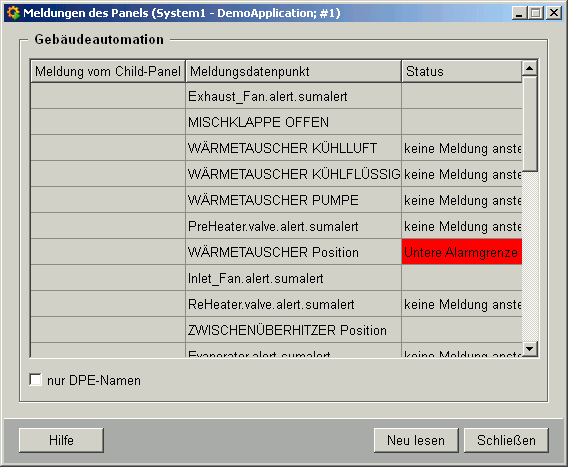Image resolution: width=568 pixels, height=467 pixels.
Task: Click the vertical scrollbar thumb
Action: tap(530, 124)
